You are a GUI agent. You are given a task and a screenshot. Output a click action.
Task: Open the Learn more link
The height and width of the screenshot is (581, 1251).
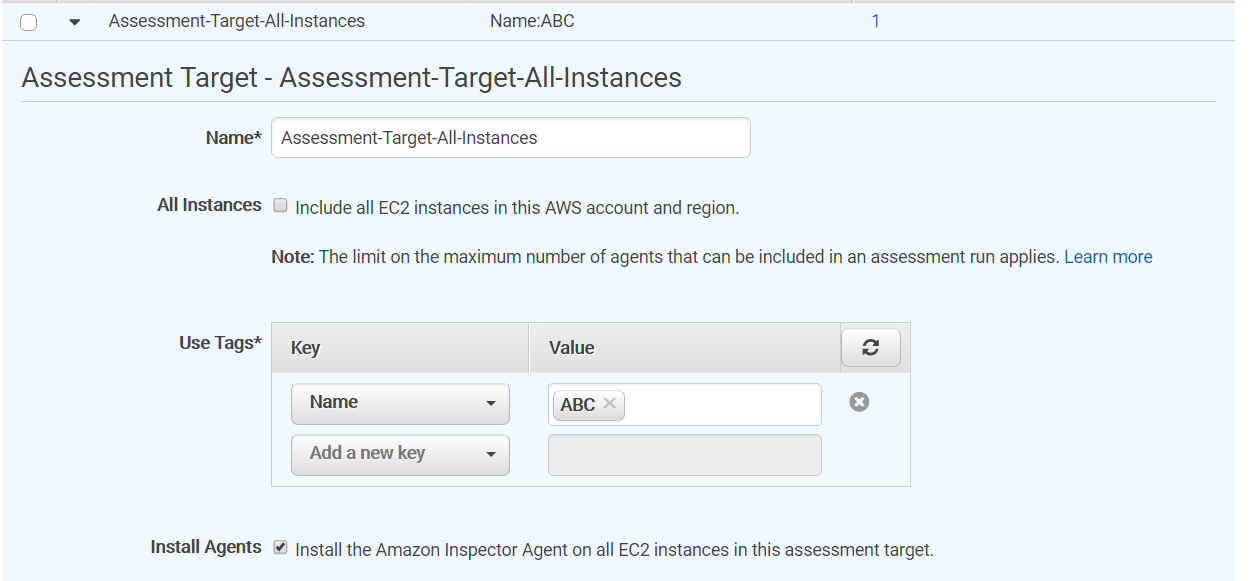click(x=1108, y=257)
